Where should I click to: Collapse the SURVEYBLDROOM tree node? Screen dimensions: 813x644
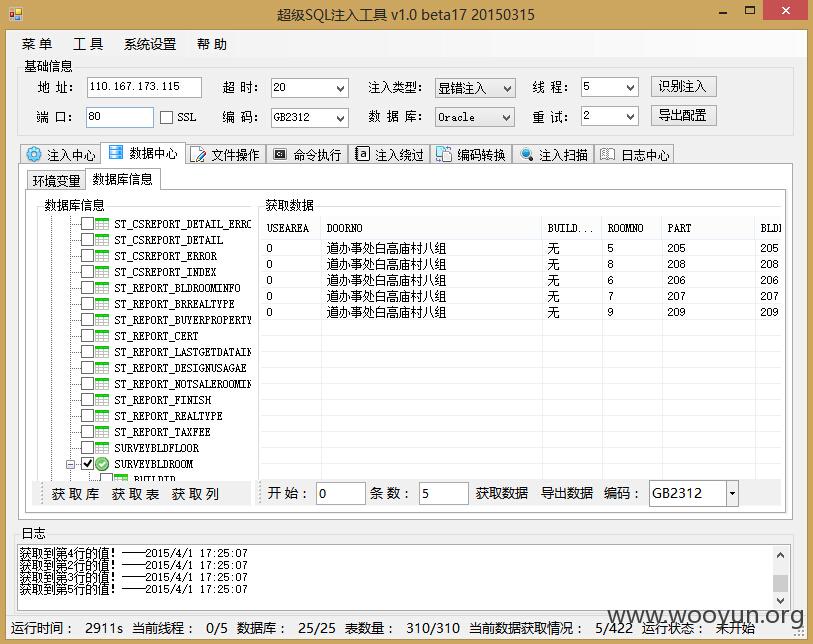[x=71, y=464]
